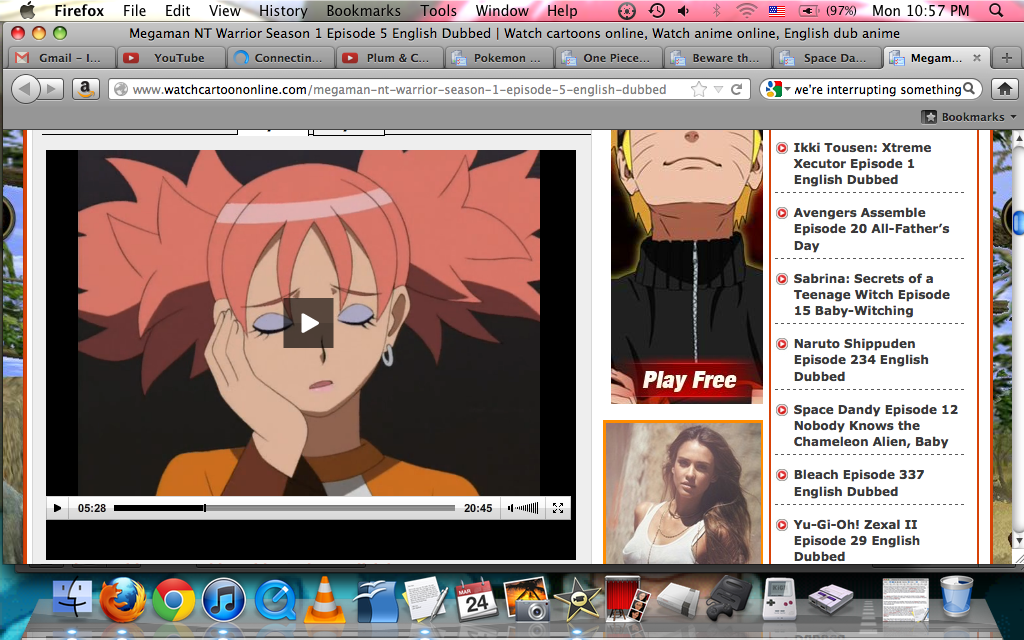Open Naruto Shippuden Episode 234 link

coord(861,360)
